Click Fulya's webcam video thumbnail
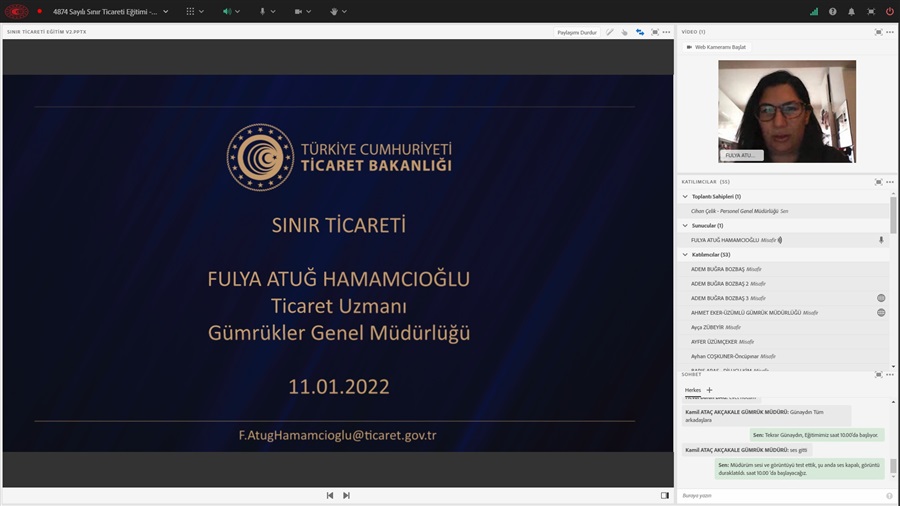The image size is (900, 506). pos(787,111)
